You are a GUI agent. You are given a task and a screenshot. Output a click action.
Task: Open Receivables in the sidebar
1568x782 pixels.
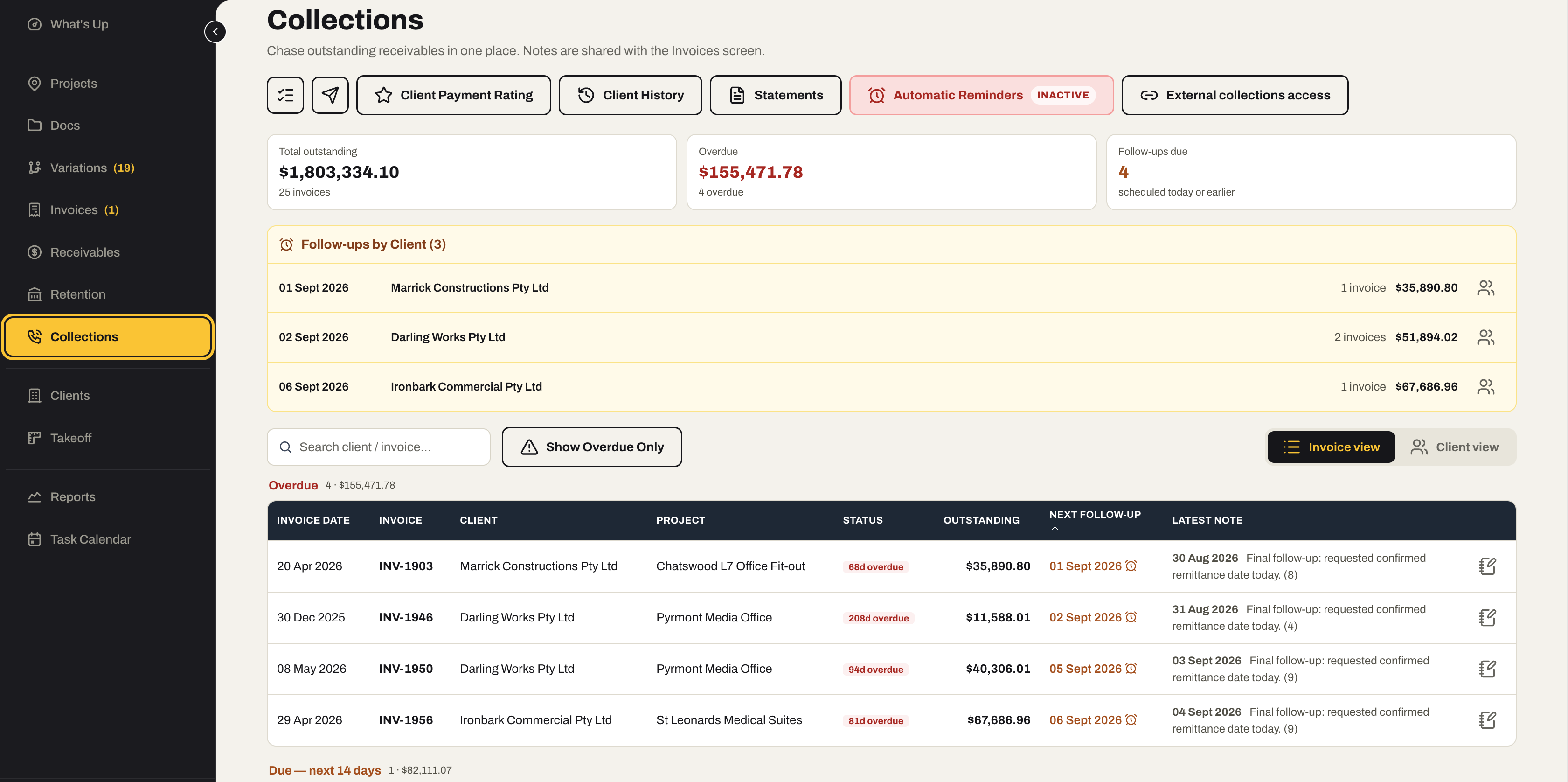[x=107, y=252]
